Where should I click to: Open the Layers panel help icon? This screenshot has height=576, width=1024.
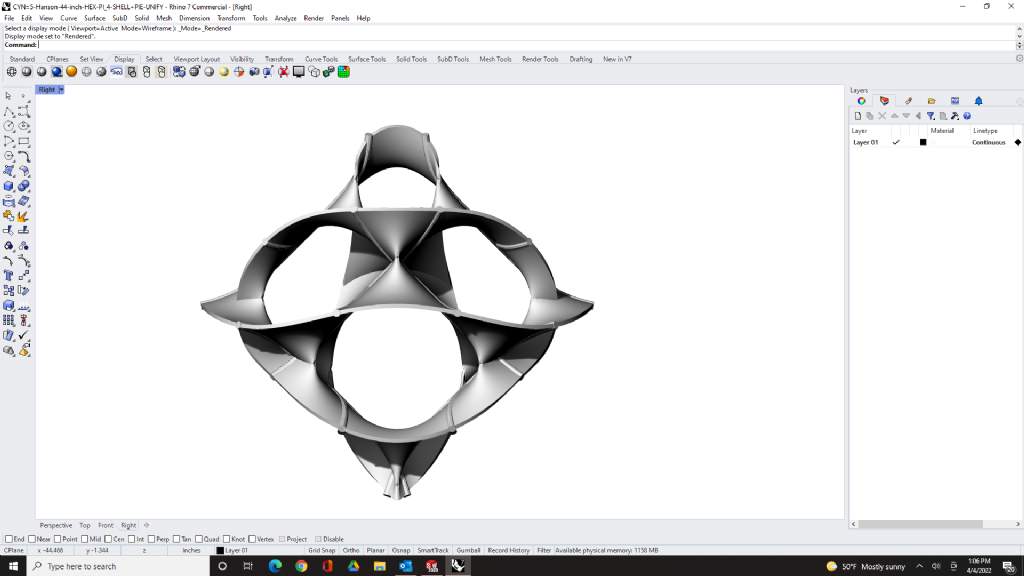click(x=967, y=116)
